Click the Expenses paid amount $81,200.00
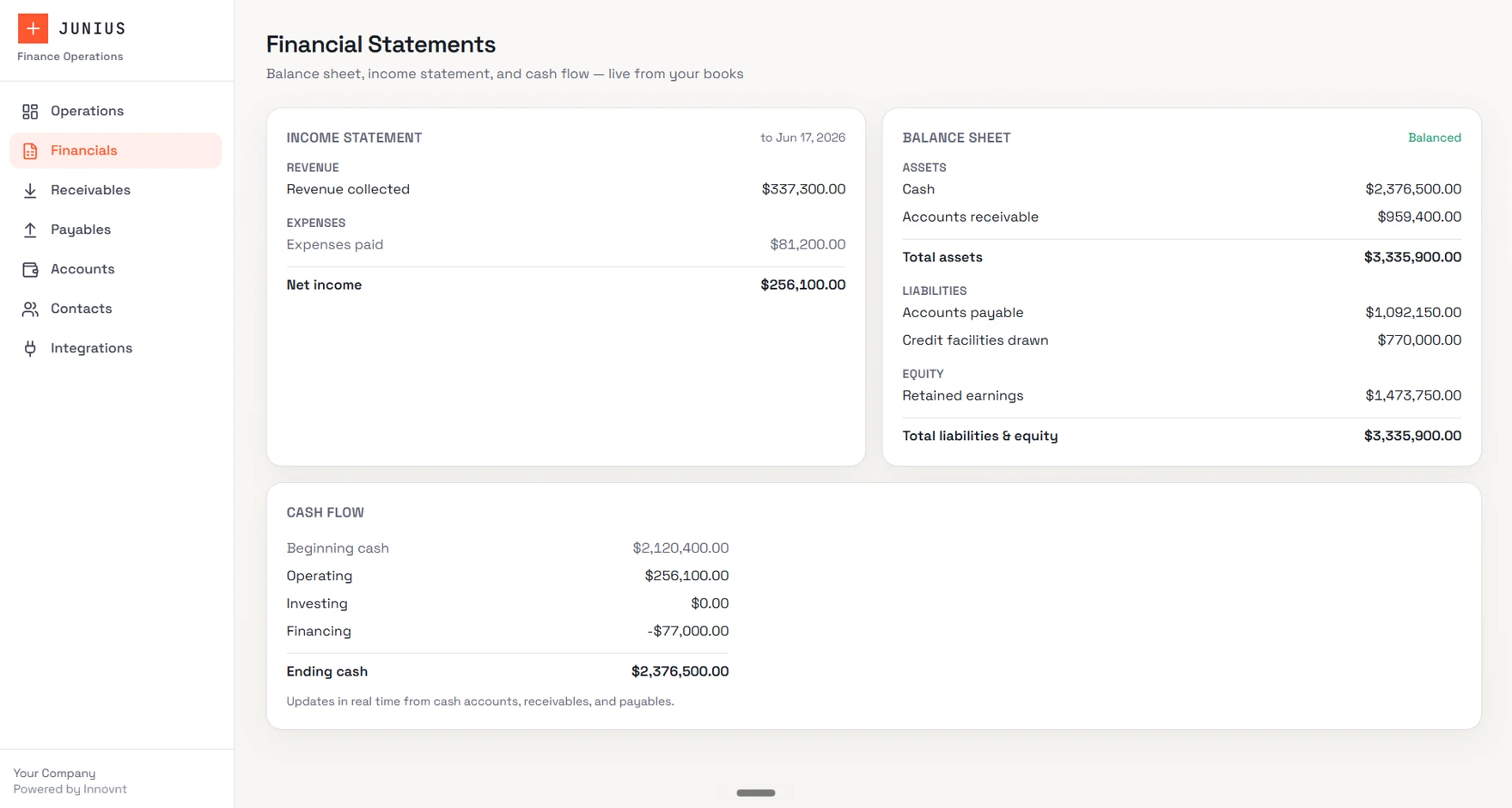The height and width of the screenshot is (808, 1512). (x=808, y=244)
